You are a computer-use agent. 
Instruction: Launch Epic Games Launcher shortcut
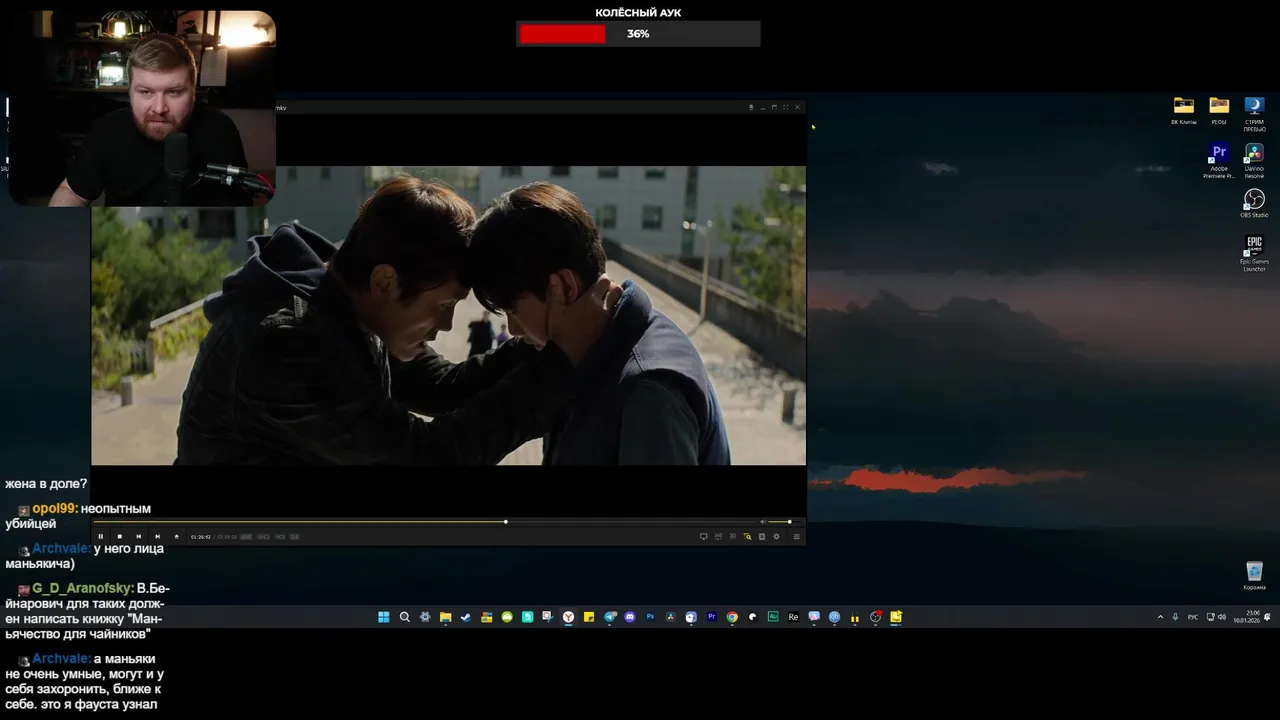(1254, 253)
